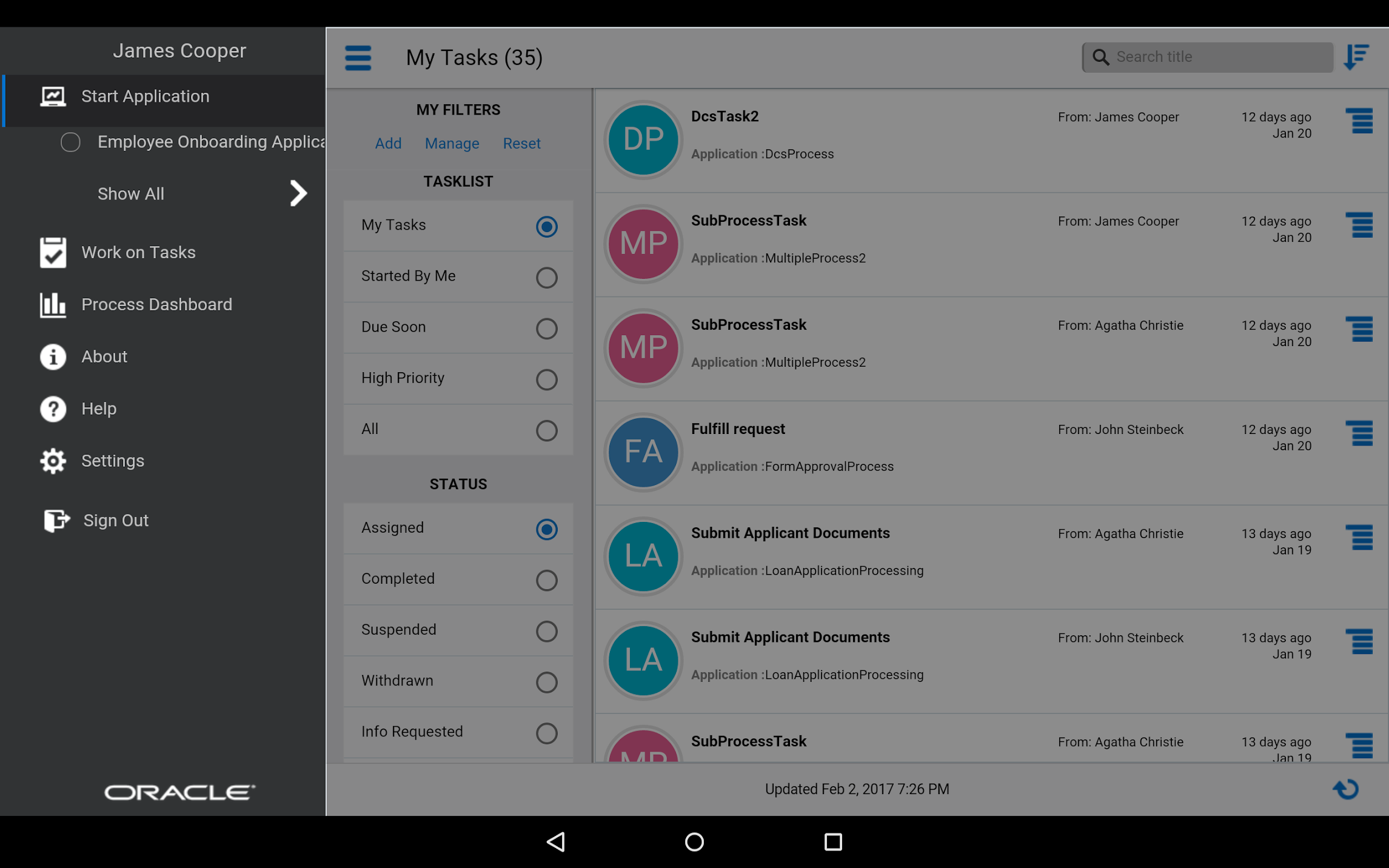Click the Add filter link
1389x868 pixels.
(x=388, y=143)
